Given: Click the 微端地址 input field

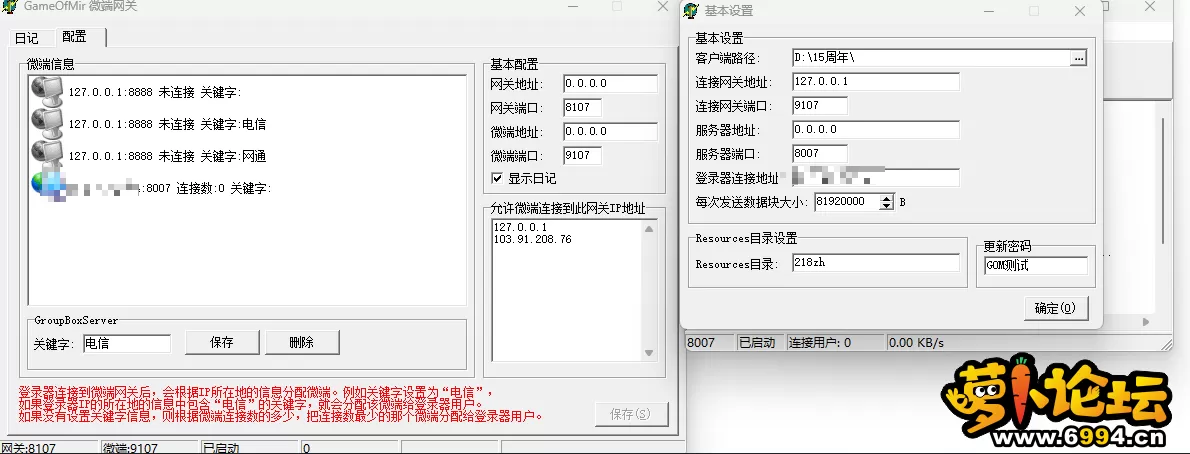Looking at the screenshot, I should (x=610, y=131).
